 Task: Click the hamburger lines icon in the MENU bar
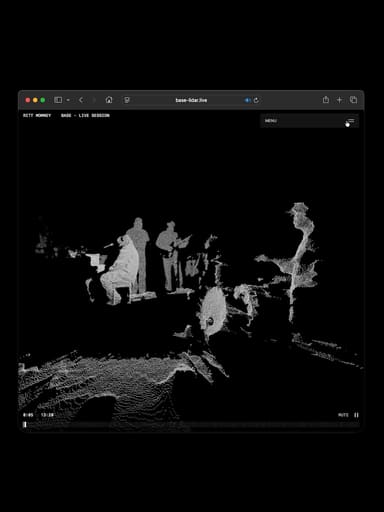[351, 121]
